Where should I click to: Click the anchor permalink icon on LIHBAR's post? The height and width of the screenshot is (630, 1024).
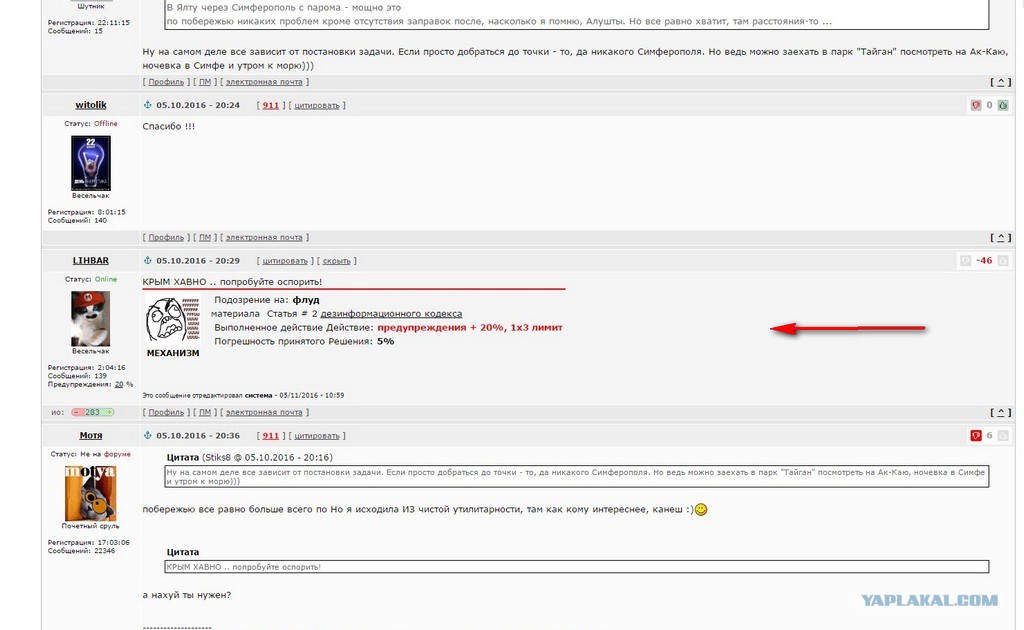coord(147,260)
